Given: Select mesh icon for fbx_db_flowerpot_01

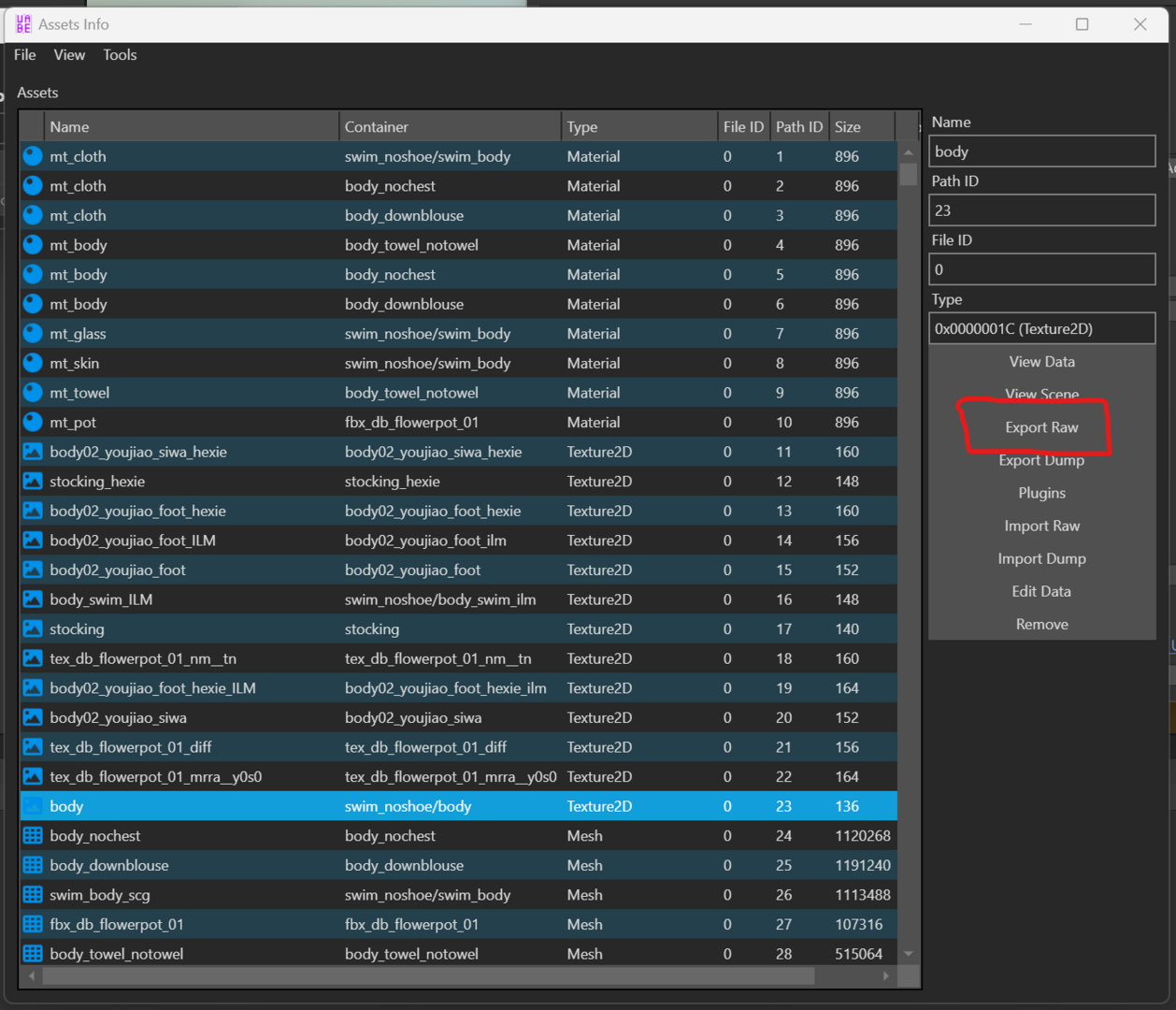Looking at the screenshot, I should [33, 925].
